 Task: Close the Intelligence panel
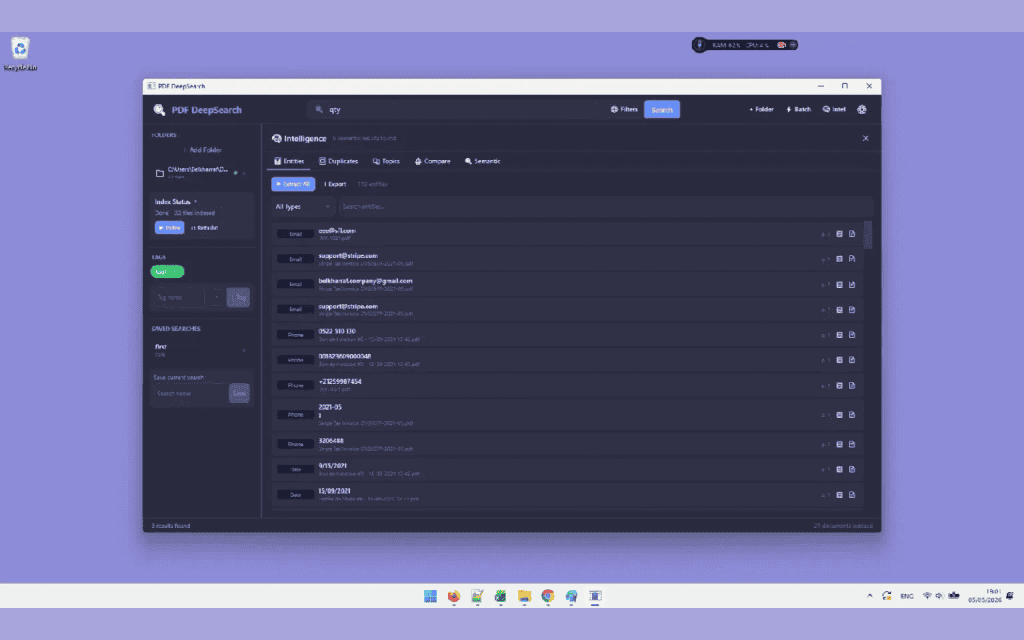click(865, 138)
